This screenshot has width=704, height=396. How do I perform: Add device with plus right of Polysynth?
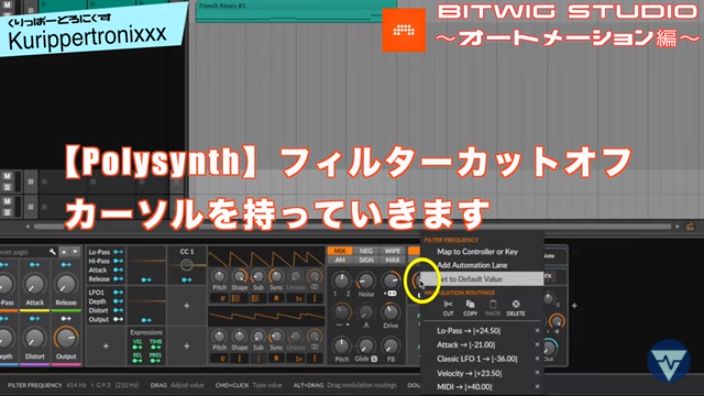coord(574,306)
